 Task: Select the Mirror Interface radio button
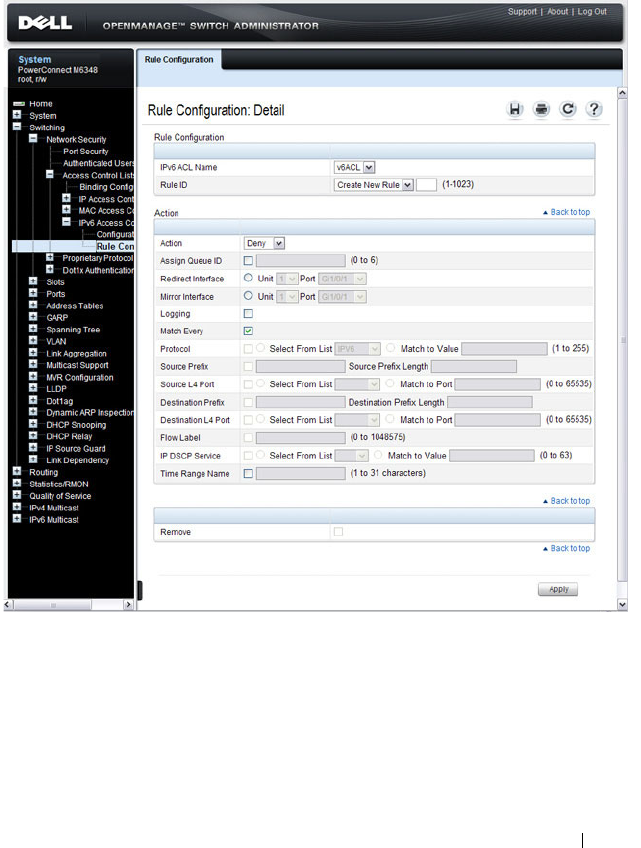pyautogui.click(x=248, y=296)
